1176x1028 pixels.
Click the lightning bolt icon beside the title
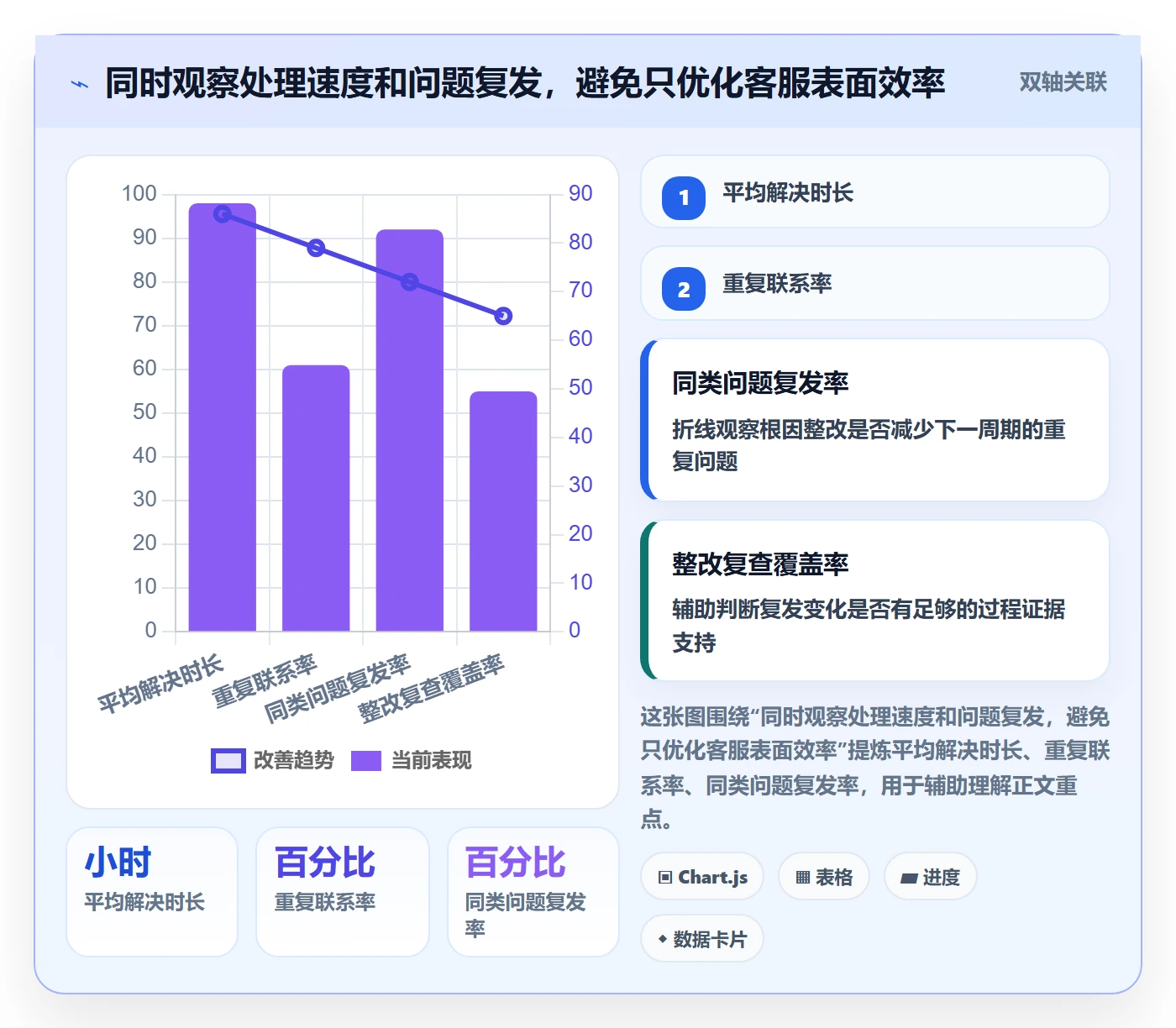80,84
